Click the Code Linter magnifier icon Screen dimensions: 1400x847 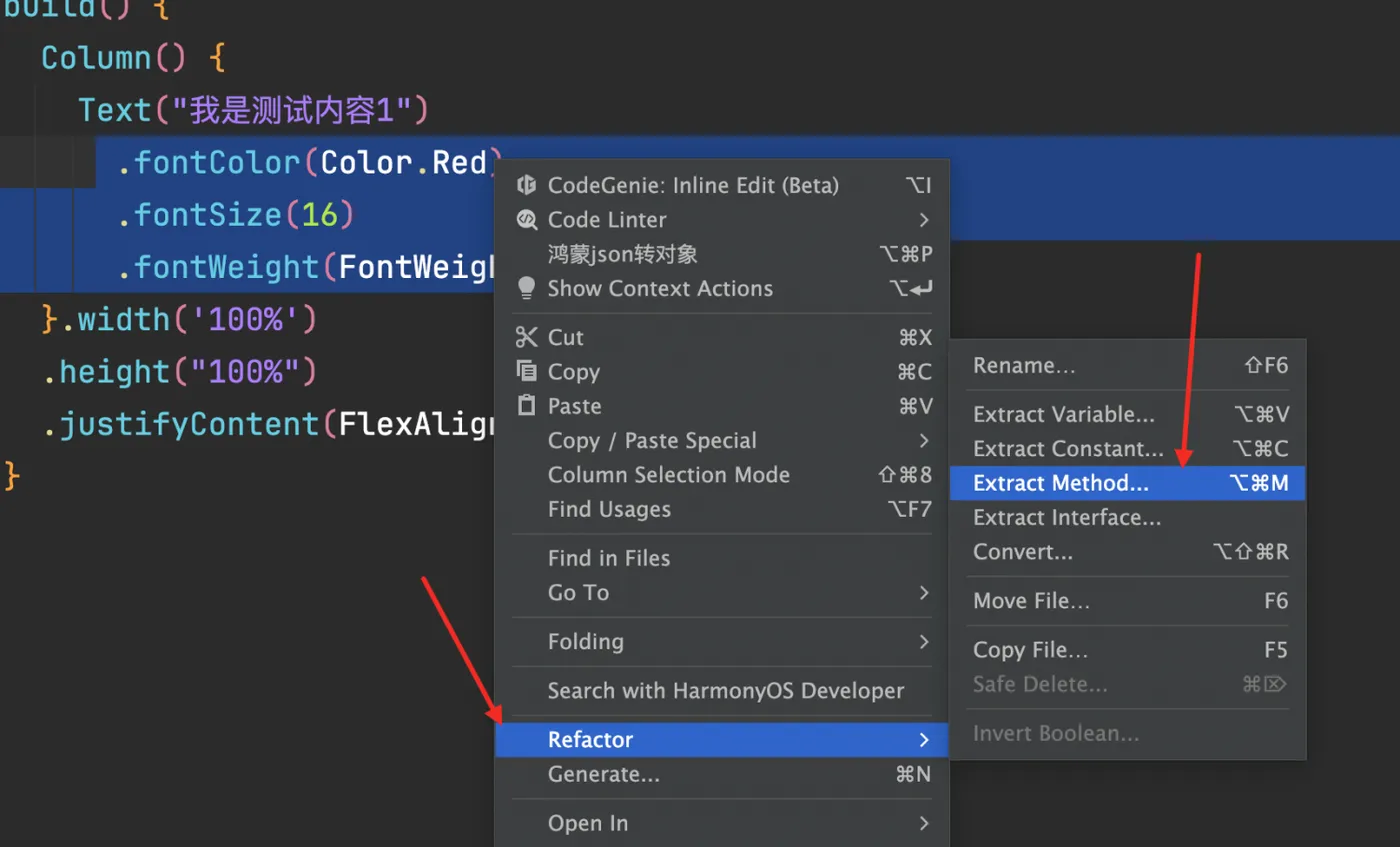click(526, 220)
